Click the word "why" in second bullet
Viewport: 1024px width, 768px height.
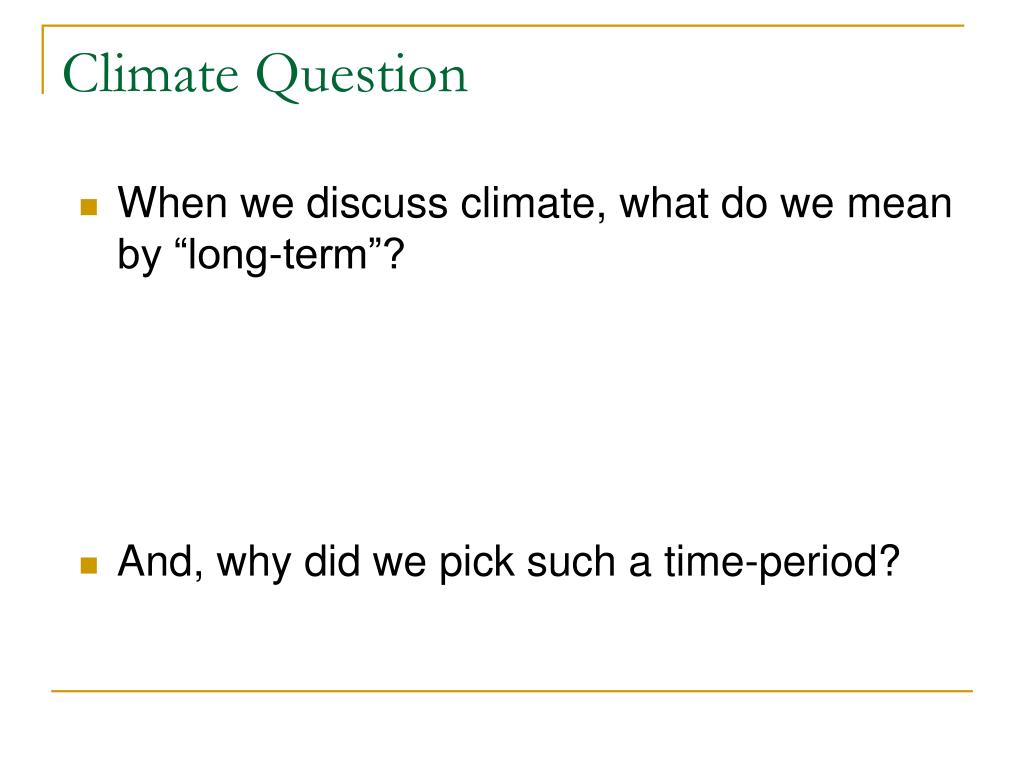click(x=253, y=564)
